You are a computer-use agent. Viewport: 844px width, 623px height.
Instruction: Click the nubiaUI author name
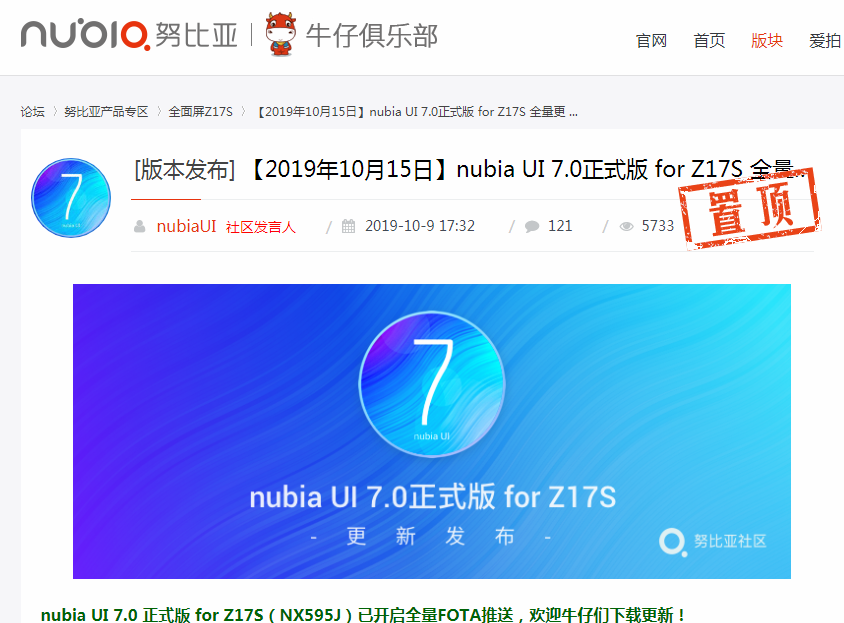[186, 226]
